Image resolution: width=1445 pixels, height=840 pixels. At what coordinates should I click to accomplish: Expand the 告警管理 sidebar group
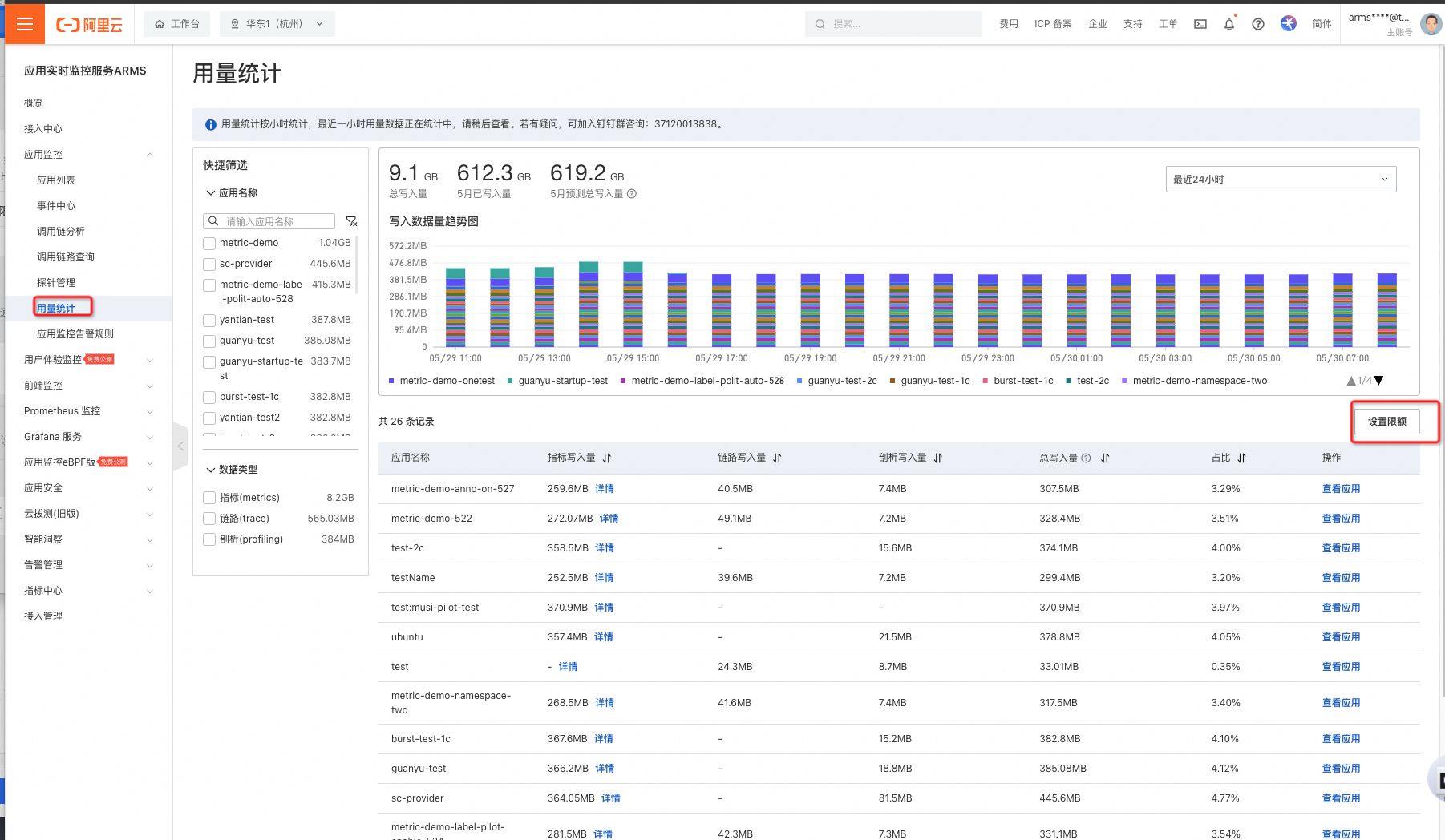click(x=150, y=565)
